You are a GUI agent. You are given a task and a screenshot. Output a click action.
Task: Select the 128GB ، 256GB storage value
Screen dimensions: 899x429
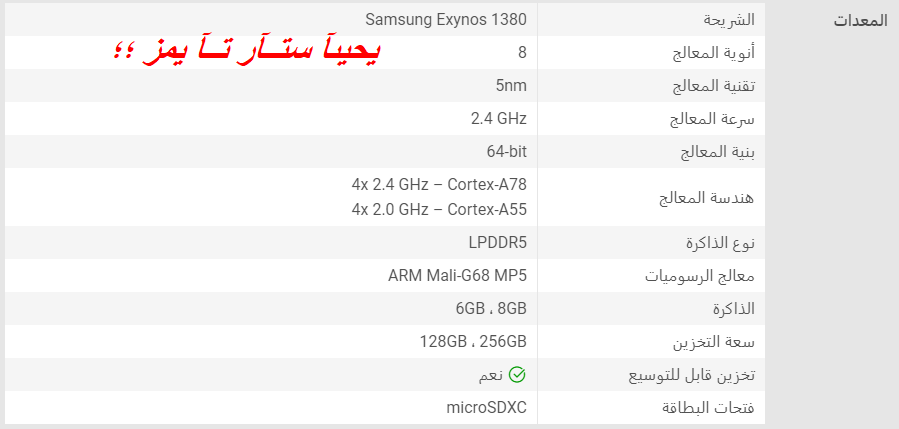pyautogui.click(x=473, y=342)
